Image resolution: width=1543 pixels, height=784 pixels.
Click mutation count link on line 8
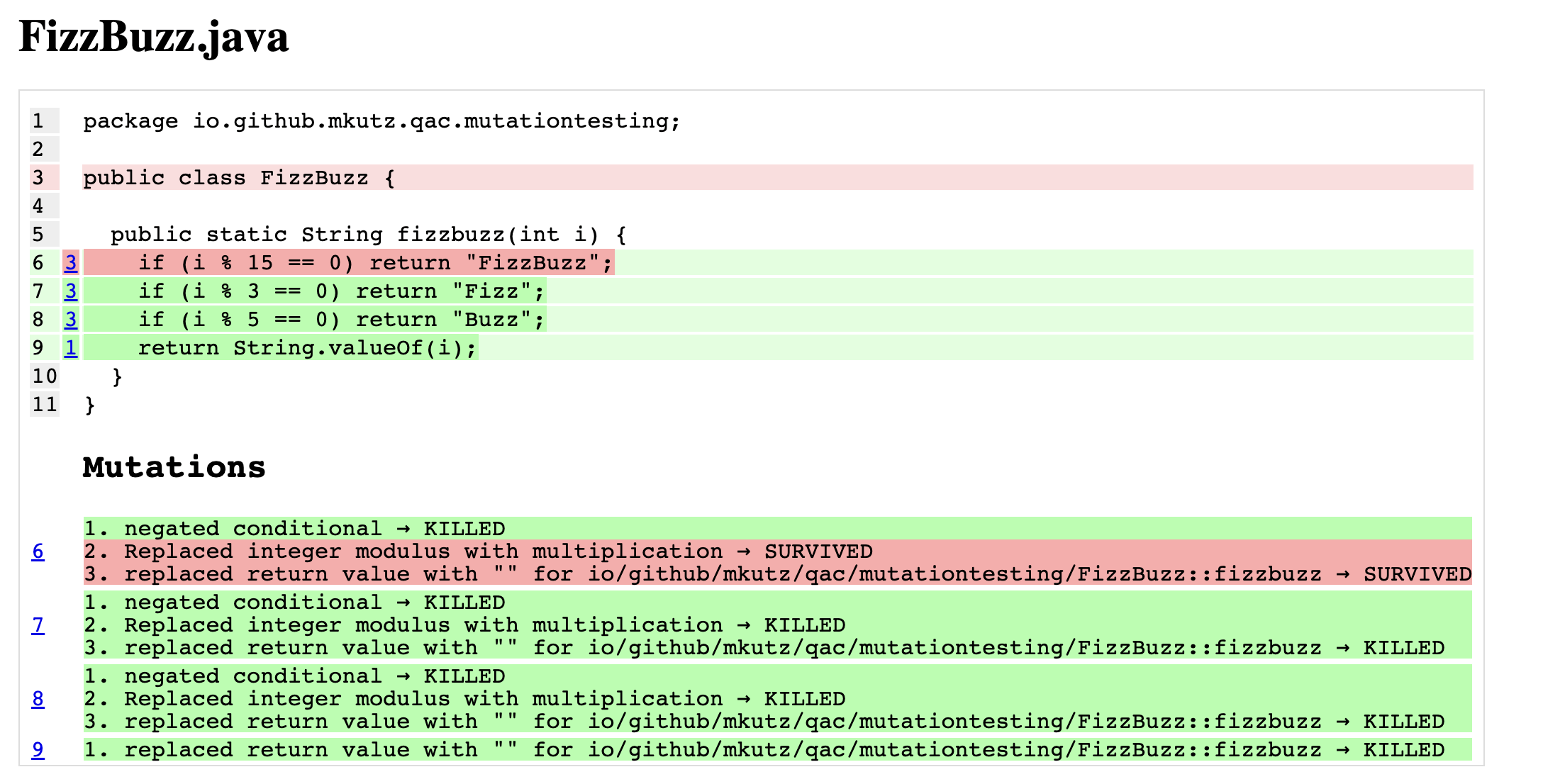[x=71, y=320]
